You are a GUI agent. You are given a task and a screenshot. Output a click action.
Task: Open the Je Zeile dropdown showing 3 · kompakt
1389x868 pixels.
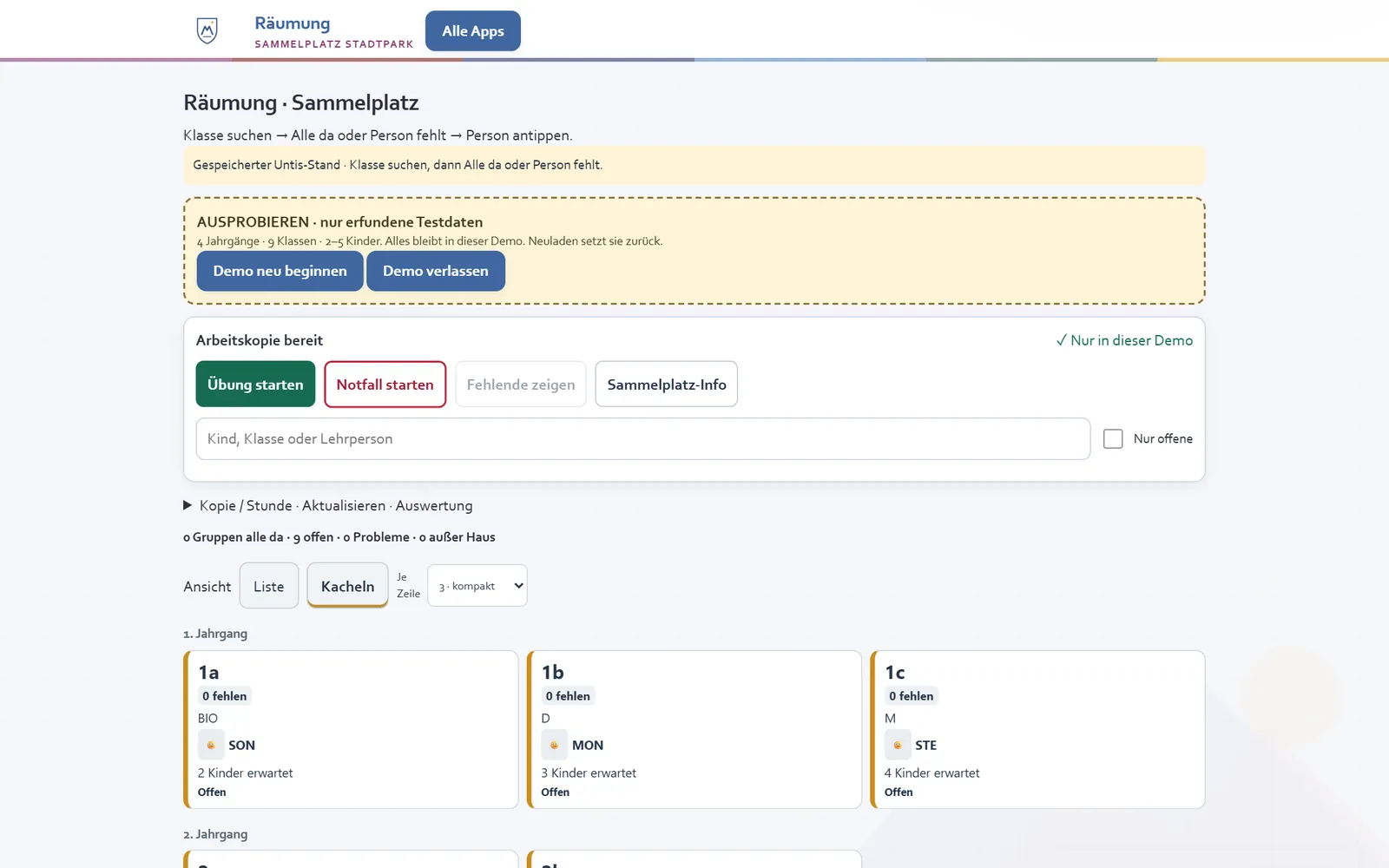pos(477,586)
